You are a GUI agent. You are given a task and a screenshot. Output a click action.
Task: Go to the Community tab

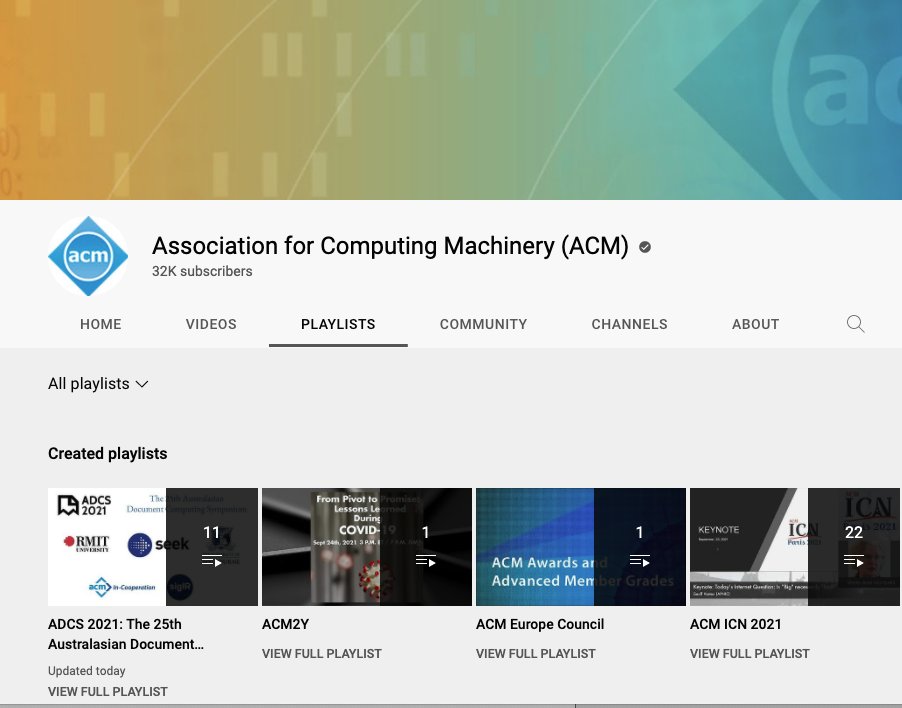coord(483,324)
